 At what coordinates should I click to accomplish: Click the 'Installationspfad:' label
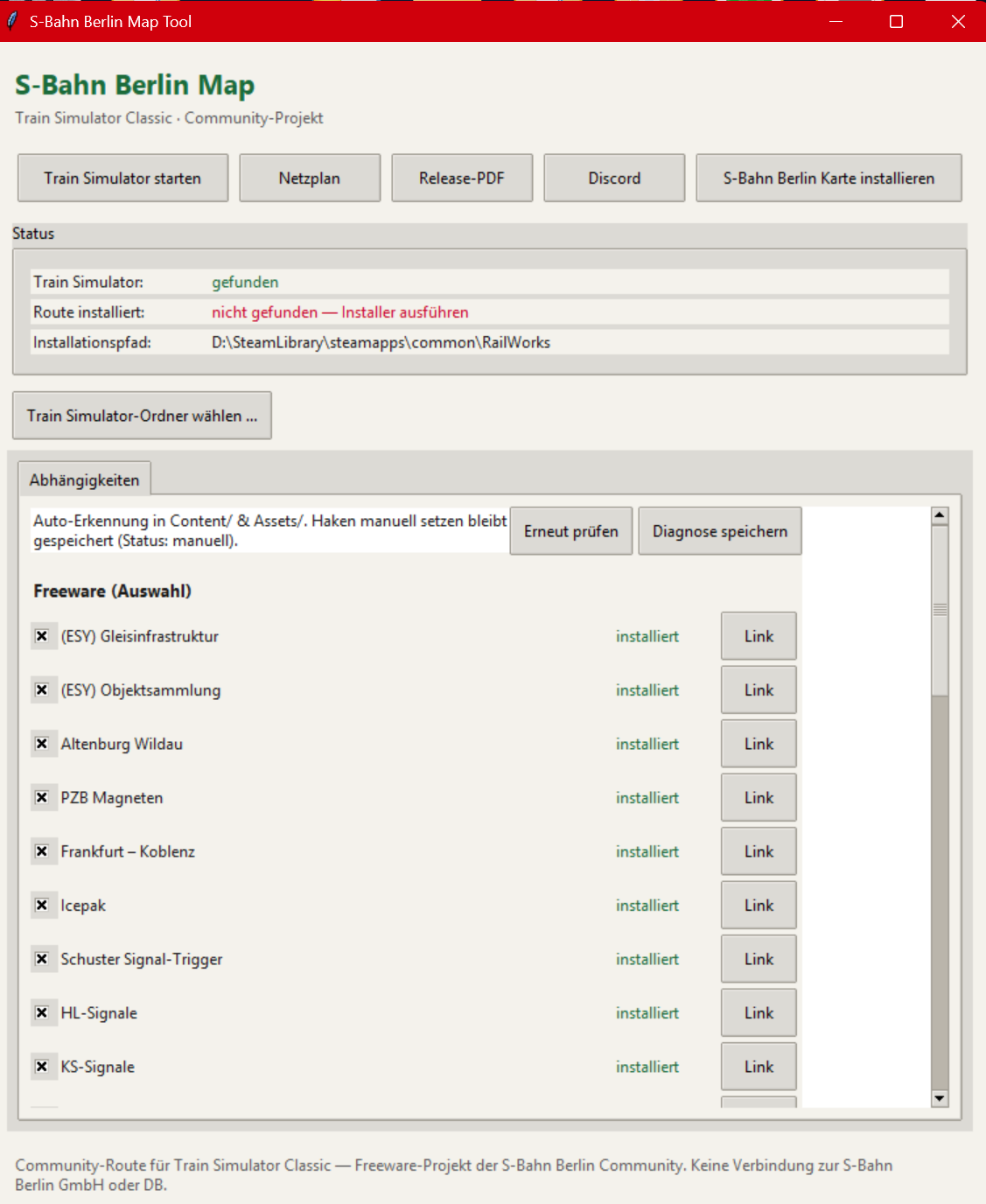(x=92, y=342)
